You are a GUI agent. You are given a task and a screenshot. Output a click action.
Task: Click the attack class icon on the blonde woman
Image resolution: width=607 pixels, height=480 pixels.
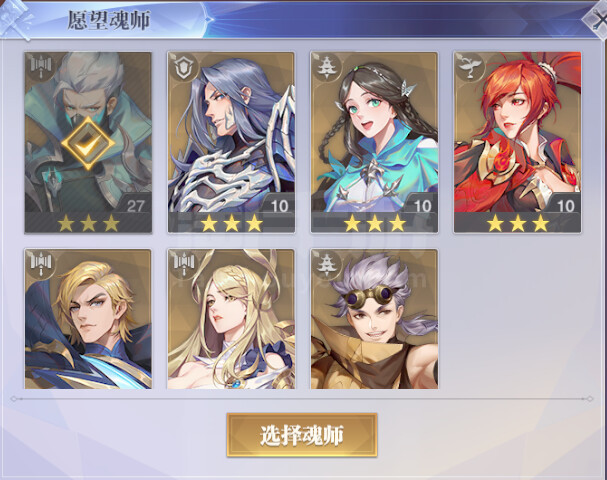[x=183, y=264]
